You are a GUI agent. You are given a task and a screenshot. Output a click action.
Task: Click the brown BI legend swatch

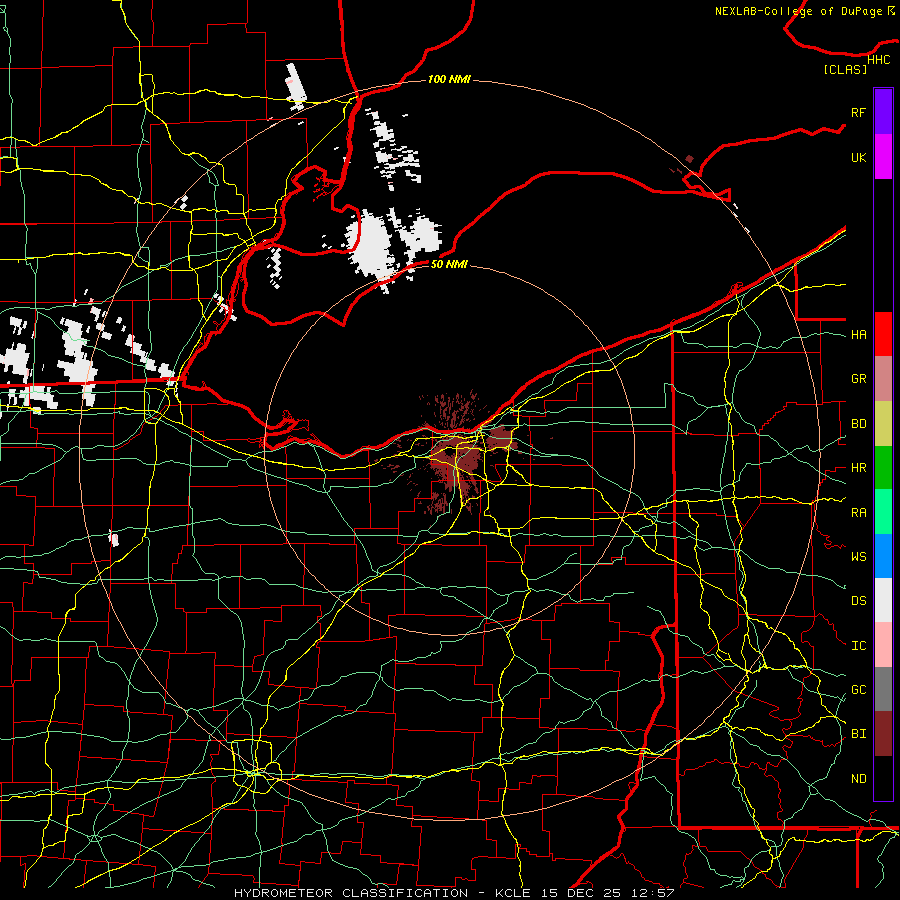tap(883, 734)
